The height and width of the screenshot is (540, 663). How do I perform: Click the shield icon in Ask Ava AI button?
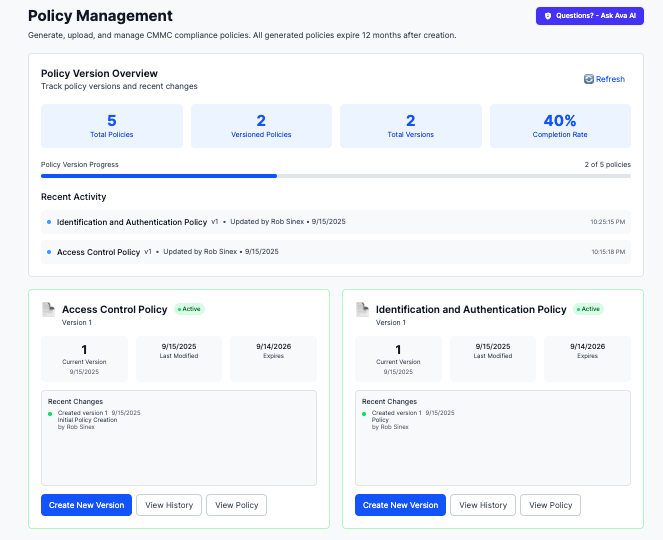[x=548, y=16]
